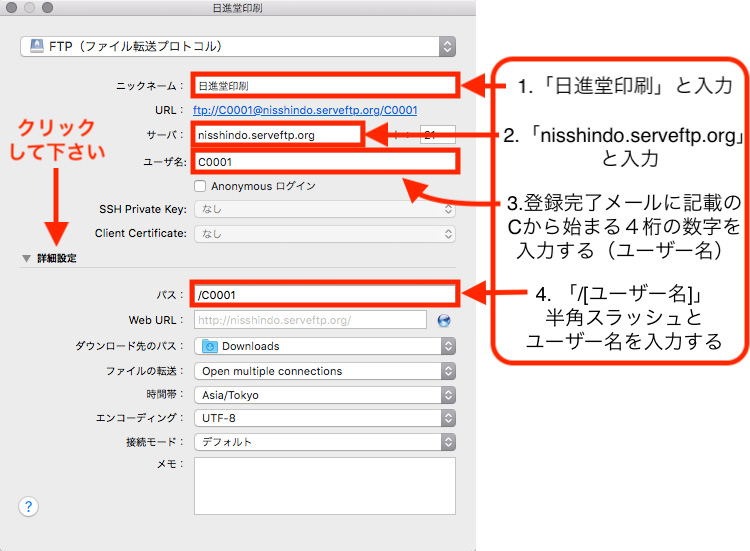750x551 pixels.
Task: Open the Downloads download path dropdown
Action: tap(325, 346)
